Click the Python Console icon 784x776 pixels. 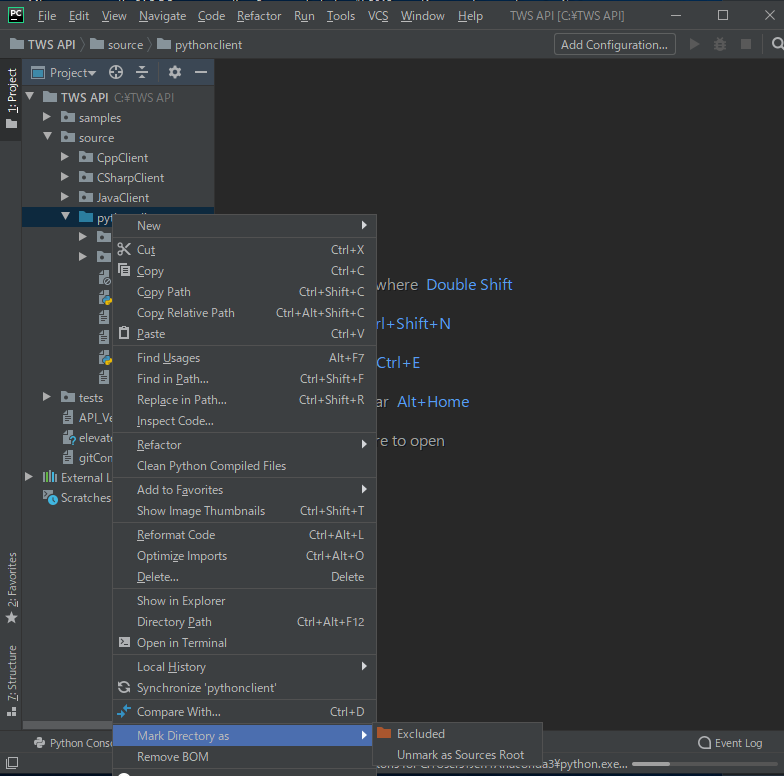pyautogui.click(x=40, y=743)
